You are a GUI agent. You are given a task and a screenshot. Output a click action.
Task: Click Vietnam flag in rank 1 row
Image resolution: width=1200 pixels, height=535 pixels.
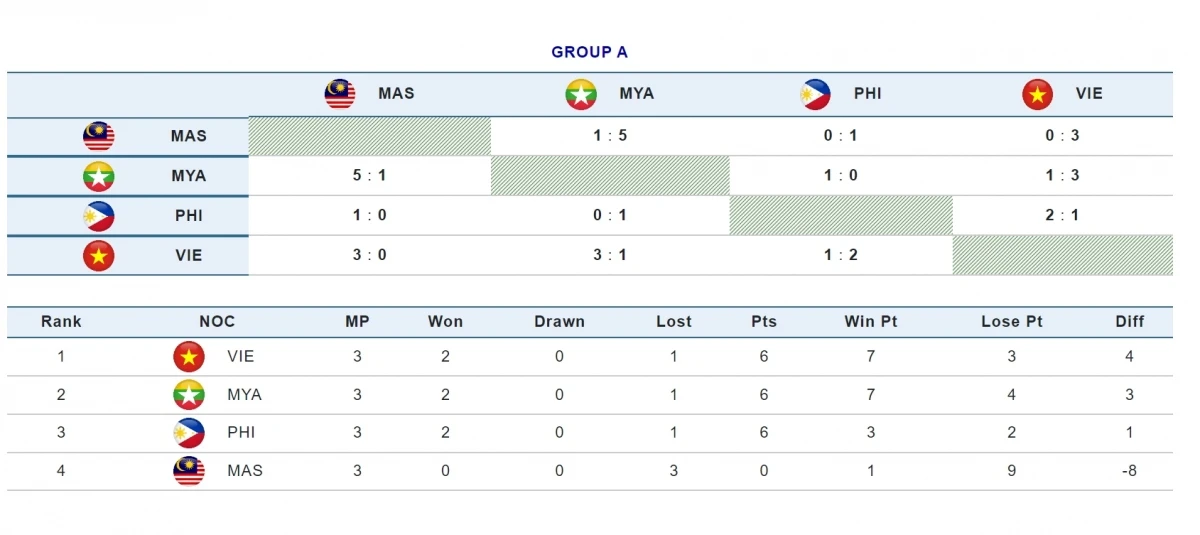189,356
